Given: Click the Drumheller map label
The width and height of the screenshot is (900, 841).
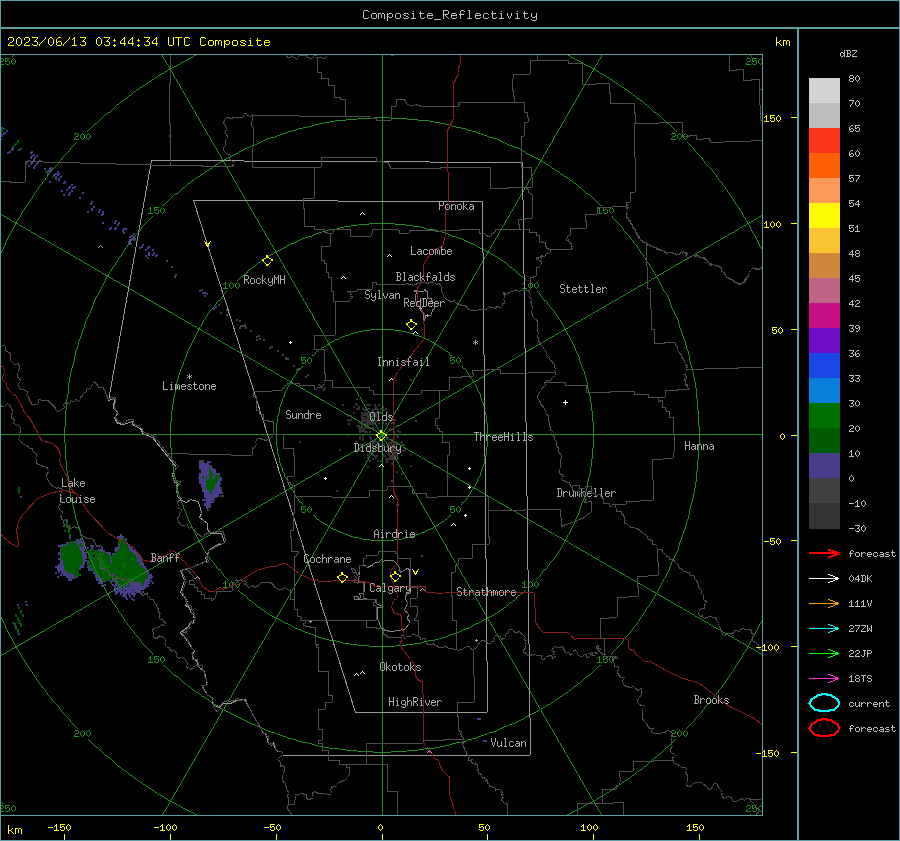Looking at the screenshot, I should (x=586, y=493).
